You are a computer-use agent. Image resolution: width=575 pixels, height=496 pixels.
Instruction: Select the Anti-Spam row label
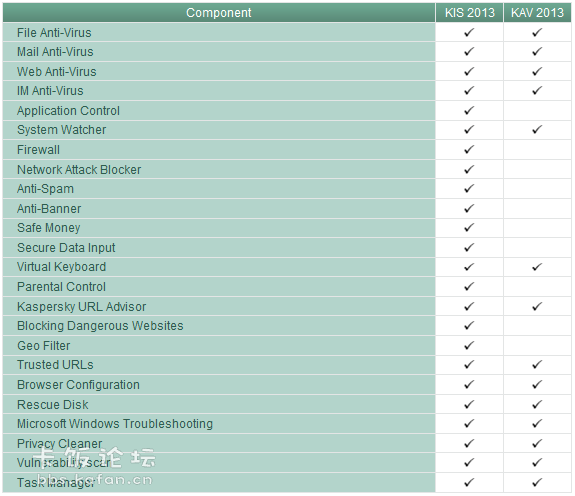pyautogui.click(x=45, y=189)
